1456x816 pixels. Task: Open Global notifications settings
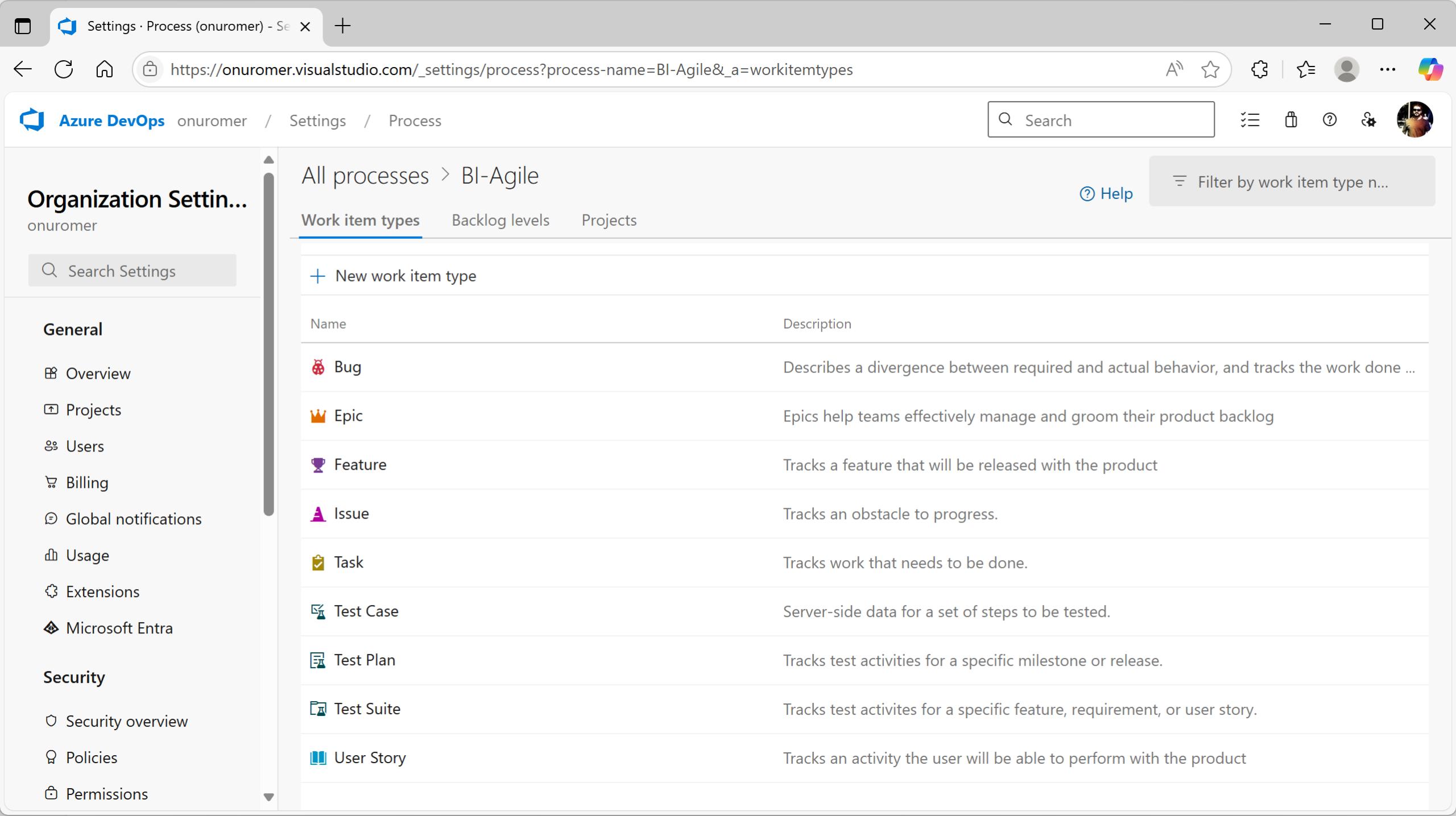pos(134,519)
